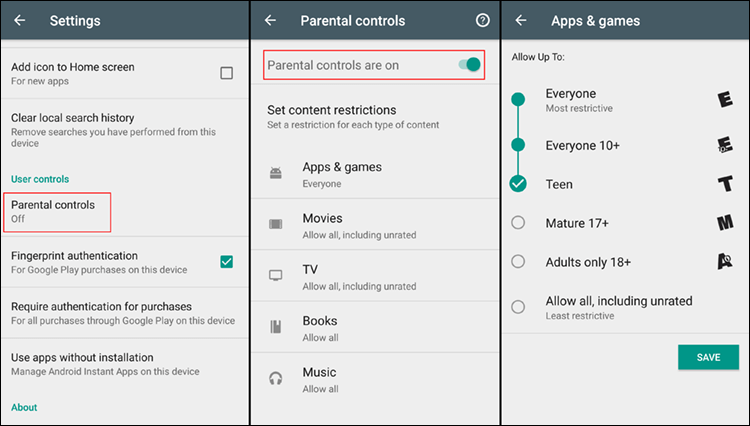Save the Apps & games restriction
This screenshot has width=750, height=426.
click(708, 357)
